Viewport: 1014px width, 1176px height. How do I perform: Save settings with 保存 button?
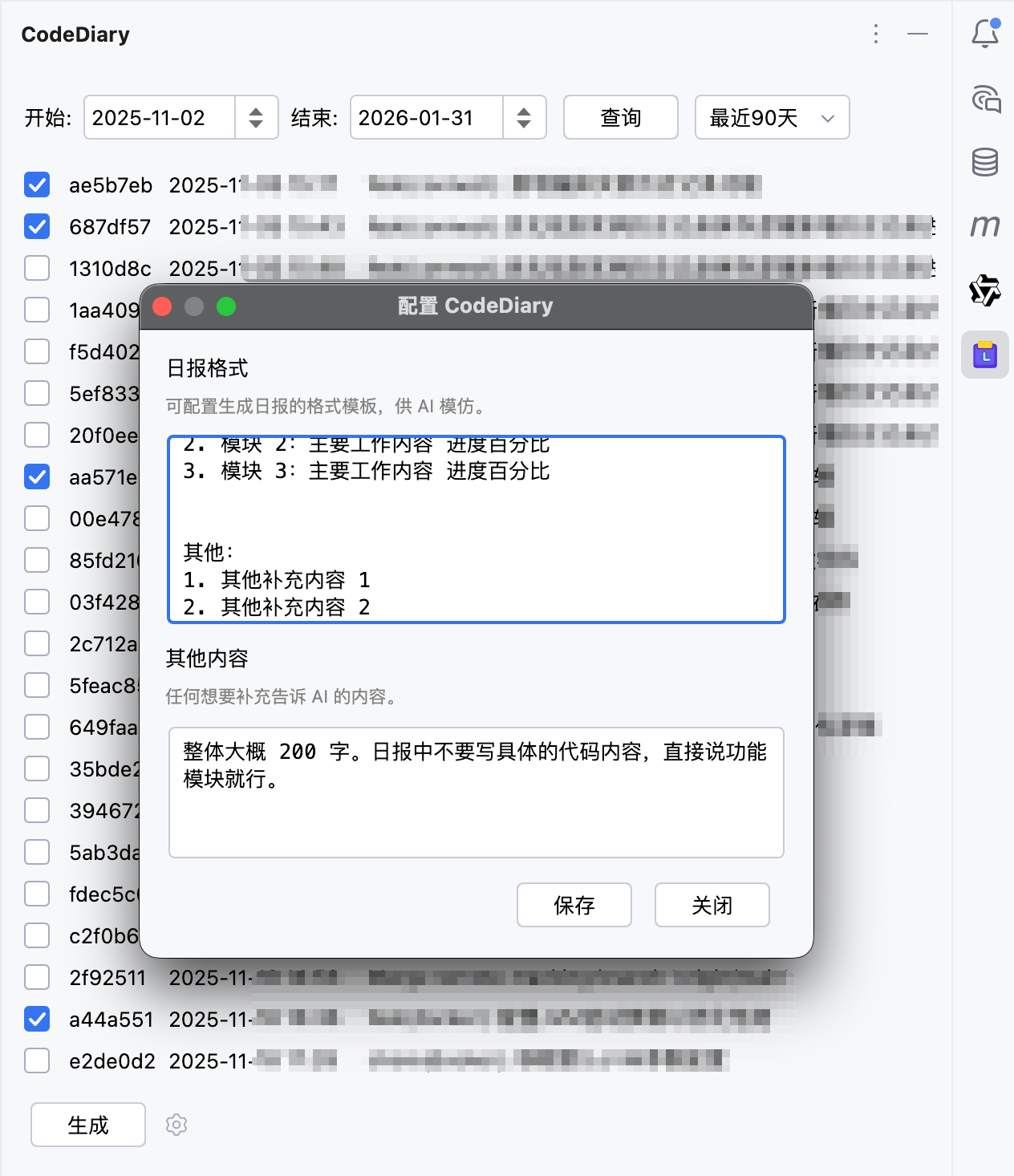coord(574,905)
